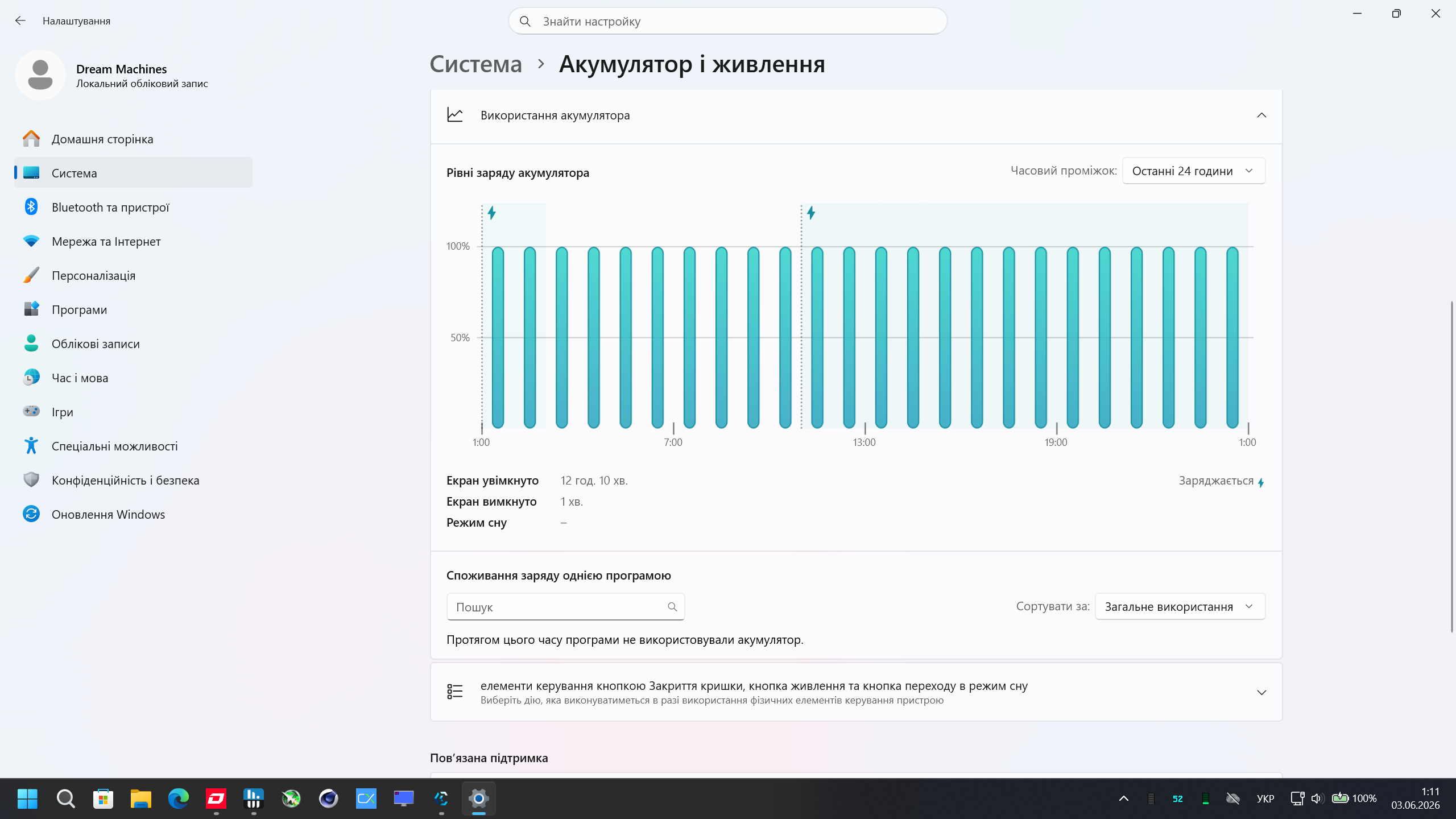The image size is (1456, 819).
Task: Open clock and date 1:11 03.06.2026
Action: click(1416, 799)
